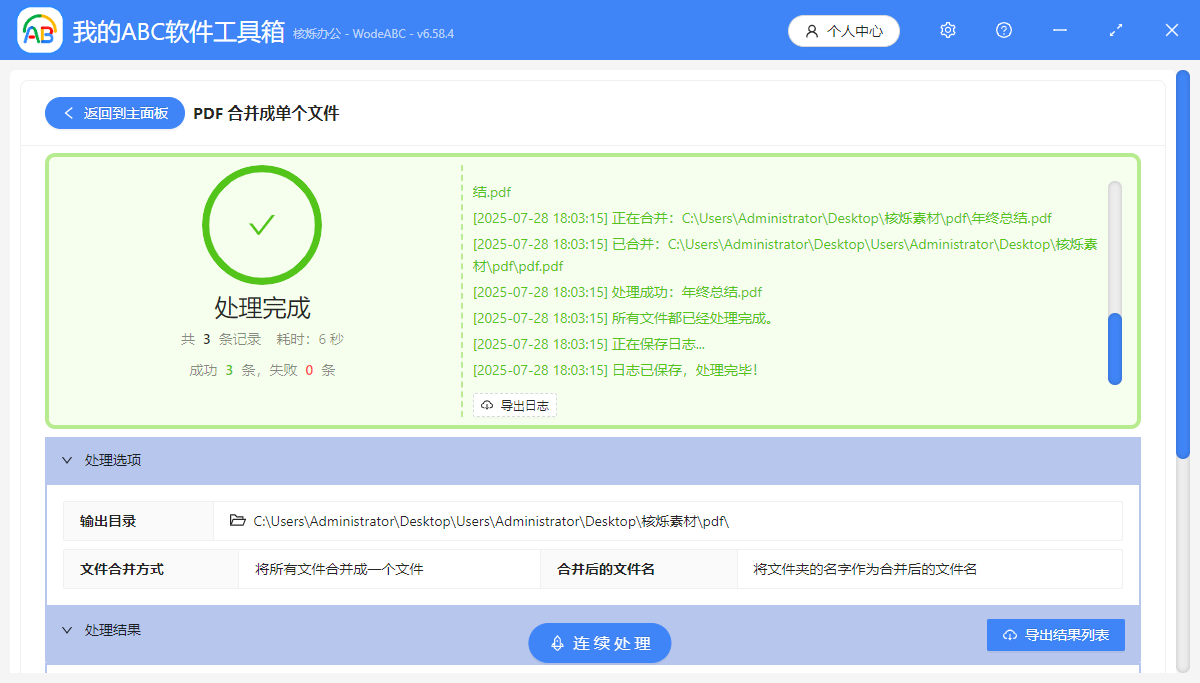Click the WodeABC app logo icon
1200x683 pixels.
pos(38,30)
